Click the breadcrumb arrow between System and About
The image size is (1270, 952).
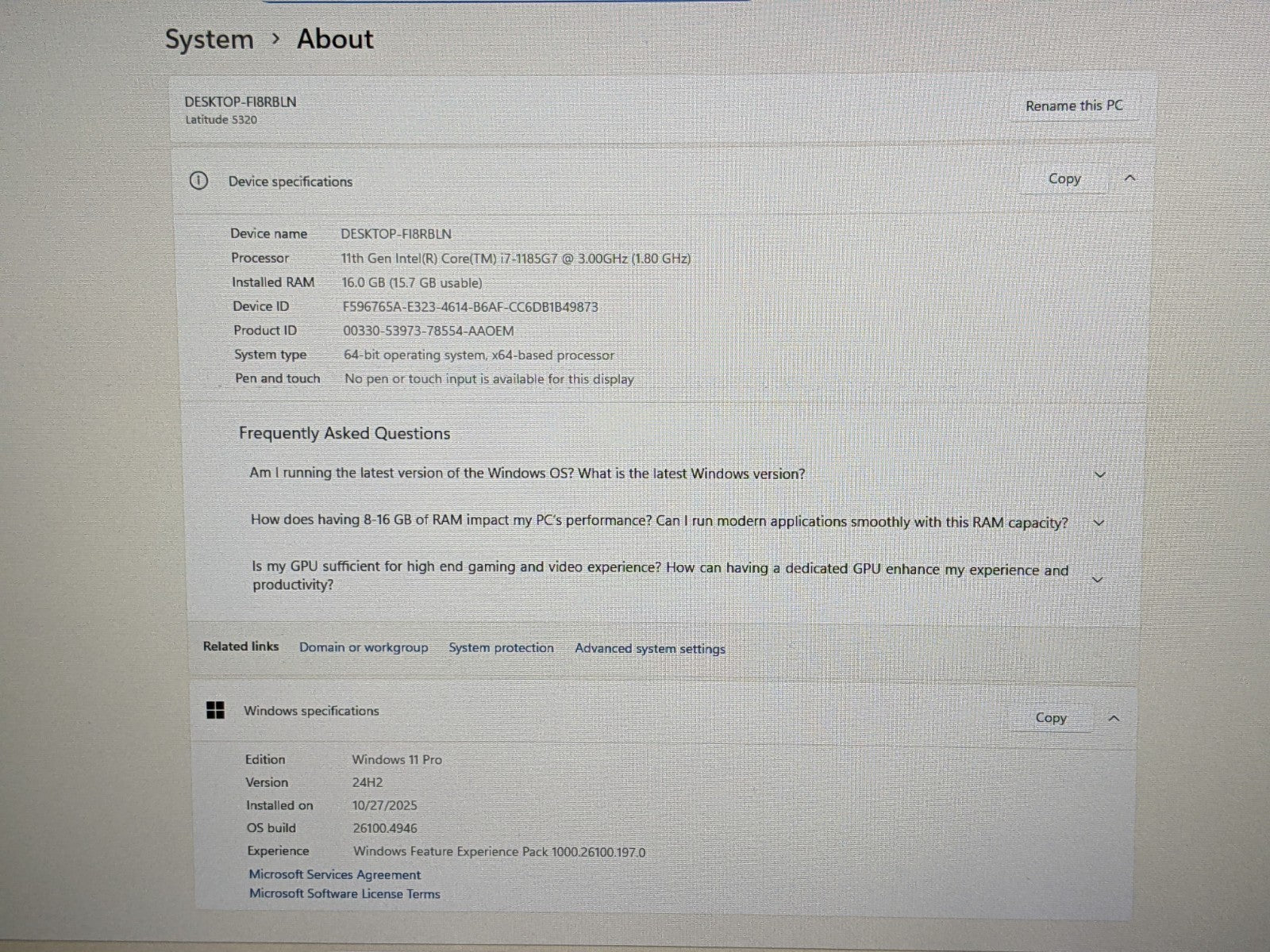tap(275, 38)
